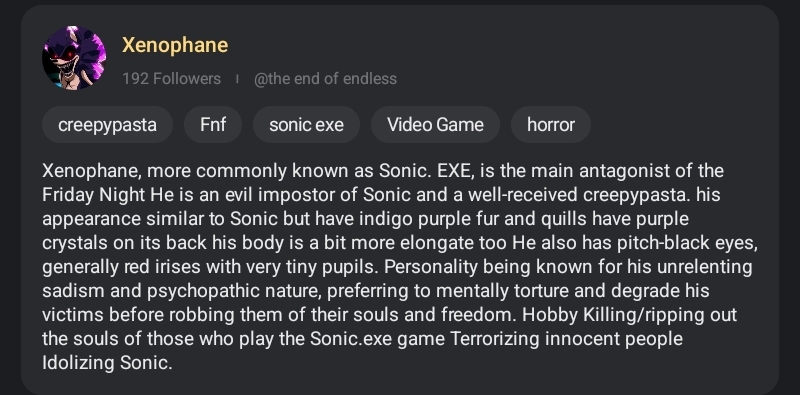This screenshot has height=395, width=800.
Task: Click the line starting "the souls of those"
Action: (x=362, y=338)
